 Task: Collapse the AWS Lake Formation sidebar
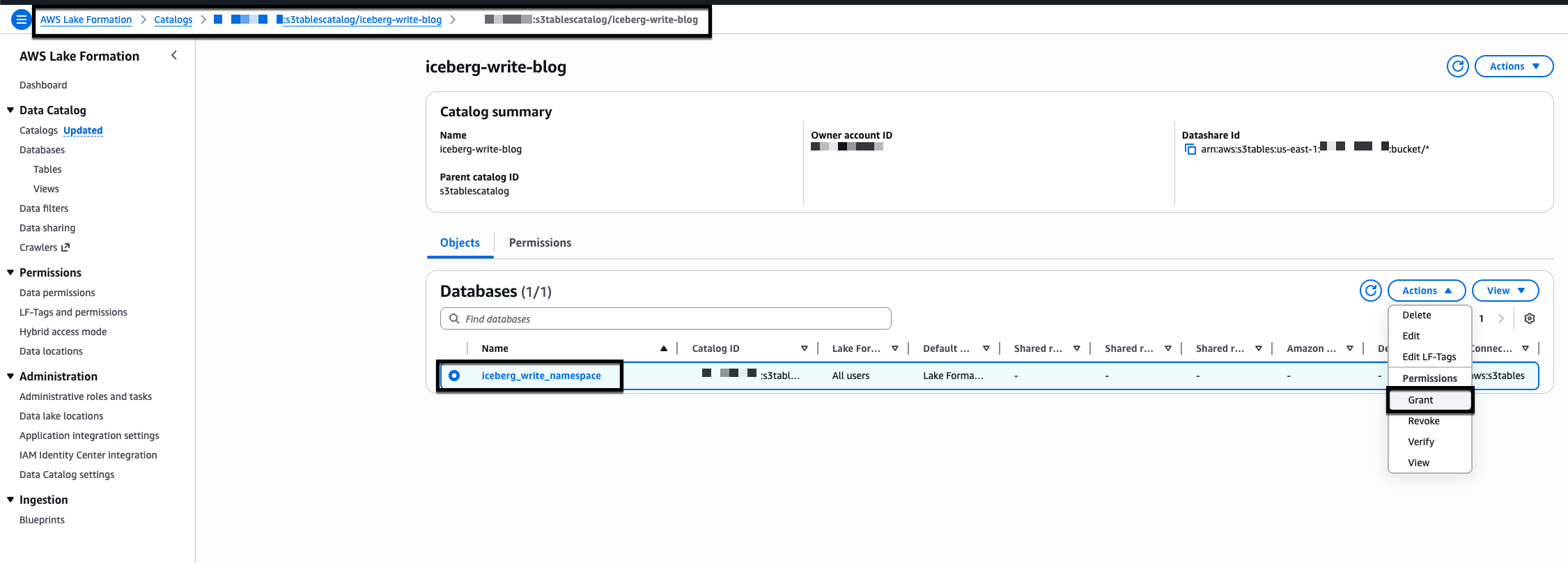point(174,56)
